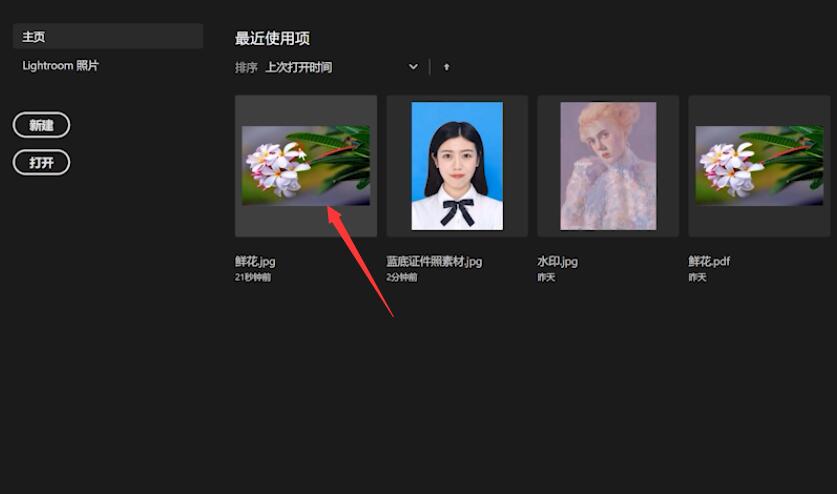Expand the sort order dropdown chevron
This screenshot has height=494, width=837.
pos(413,67)
